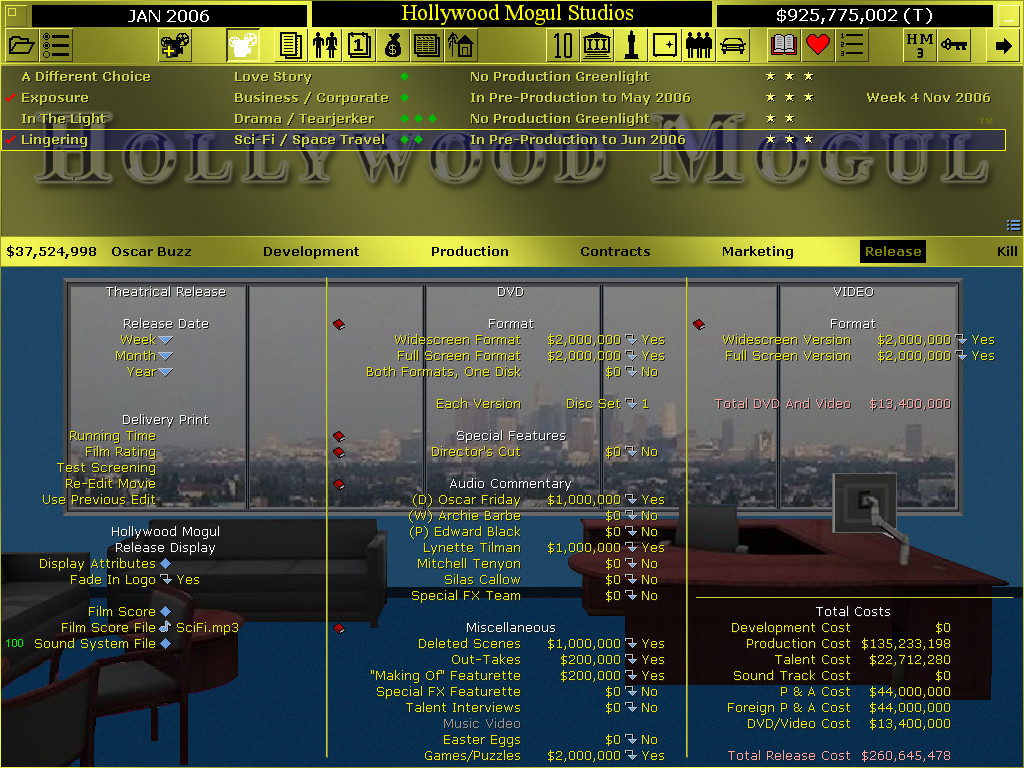
Task: Open the scripts documents icon
Action: 291,45
